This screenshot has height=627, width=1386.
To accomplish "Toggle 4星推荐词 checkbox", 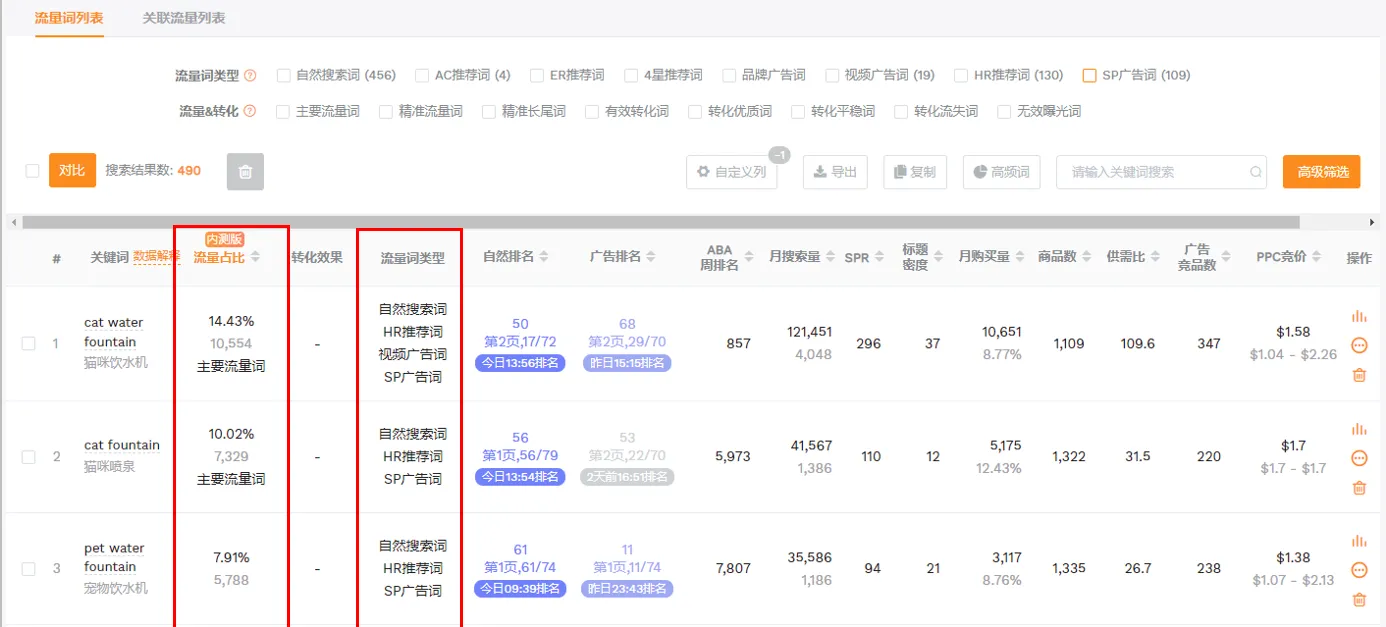I will 631,75.
